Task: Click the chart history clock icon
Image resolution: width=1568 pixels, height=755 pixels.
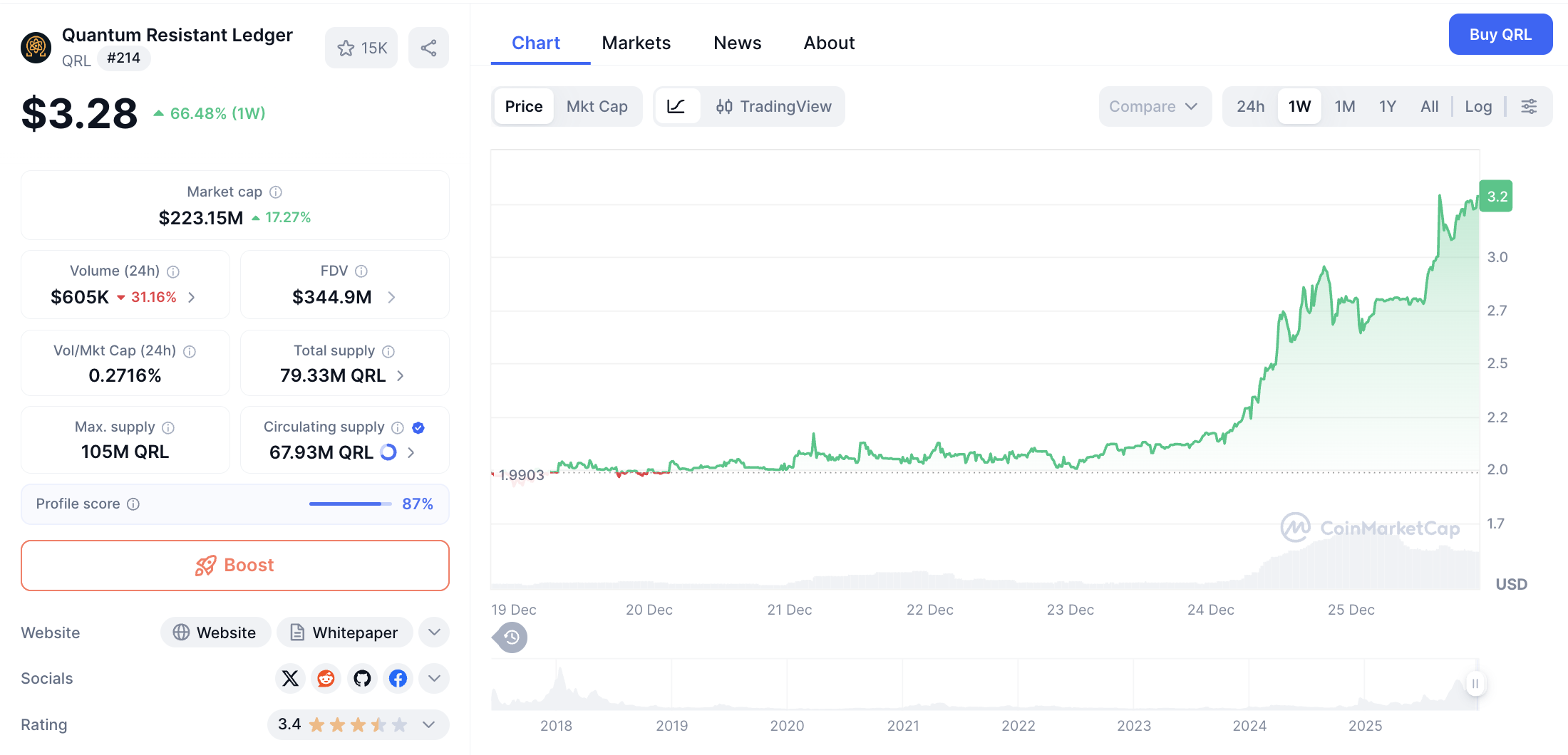Action: point(511,637)
